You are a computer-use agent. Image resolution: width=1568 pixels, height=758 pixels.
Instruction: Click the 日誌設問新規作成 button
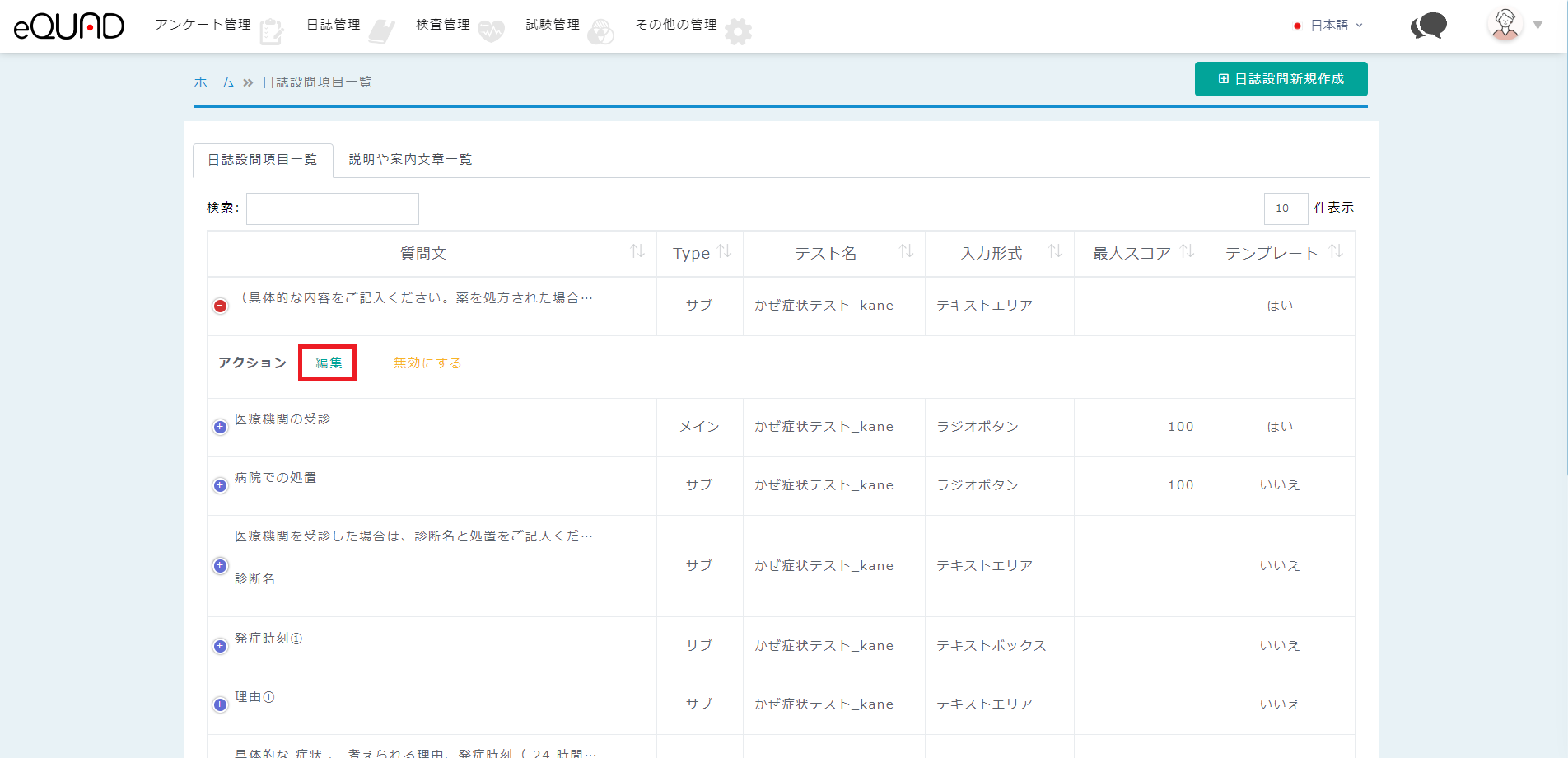point(1281,79)
